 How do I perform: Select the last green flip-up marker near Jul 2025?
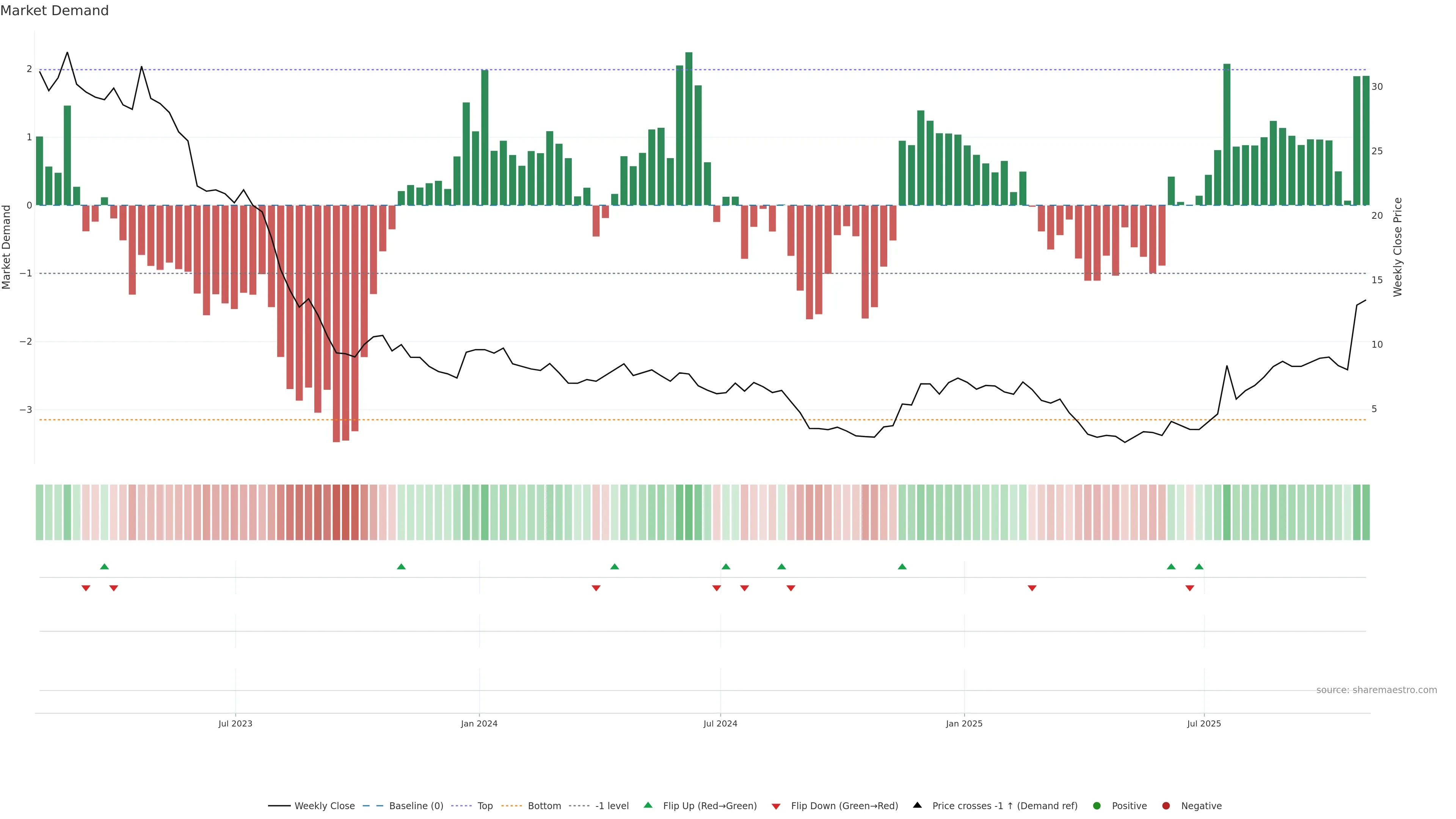1199,566
